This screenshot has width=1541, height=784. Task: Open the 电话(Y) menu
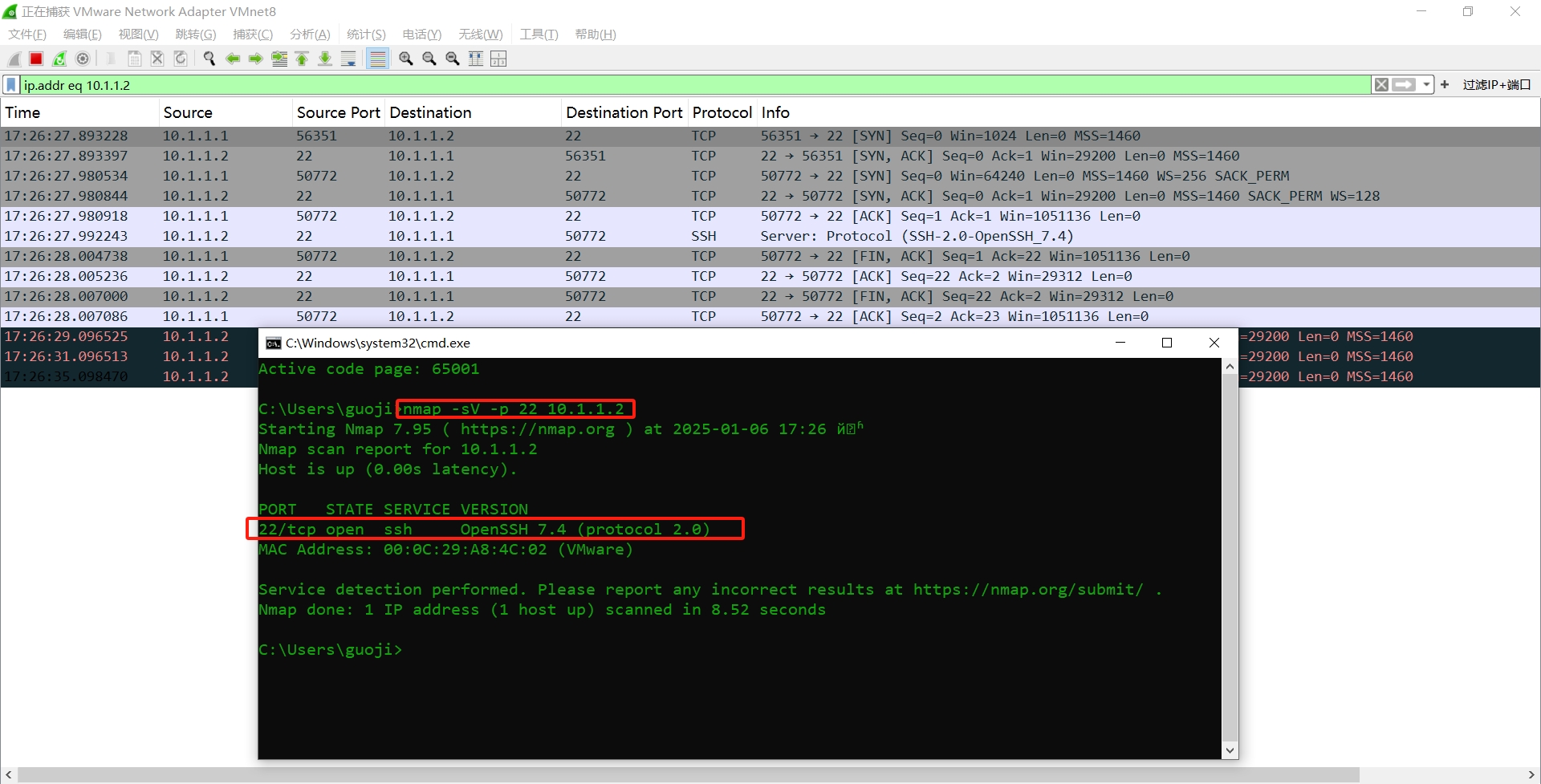[x=422, y=35]
